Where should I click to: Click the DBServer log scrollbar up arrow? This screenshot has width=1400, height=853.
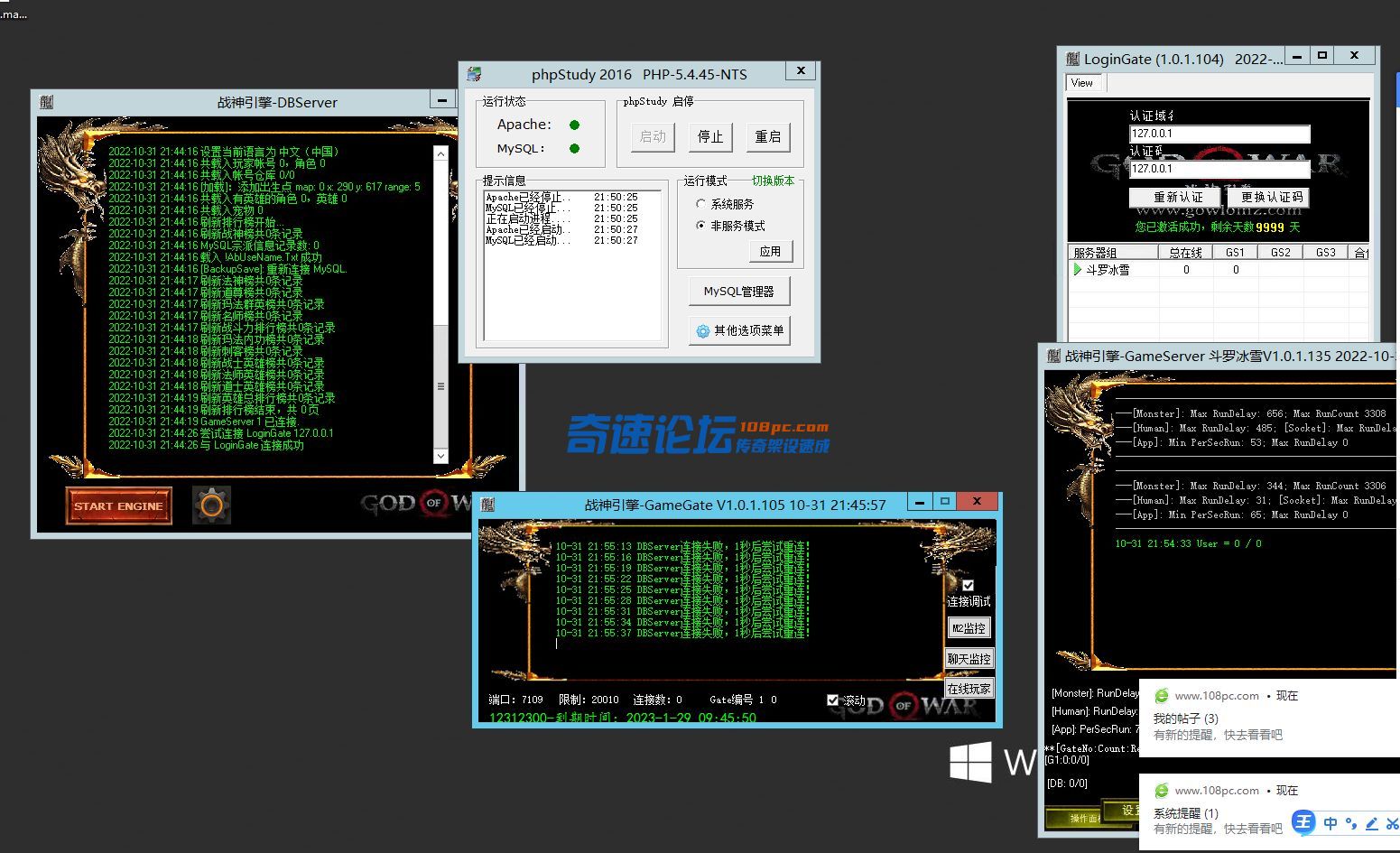[x=440, y=154]
